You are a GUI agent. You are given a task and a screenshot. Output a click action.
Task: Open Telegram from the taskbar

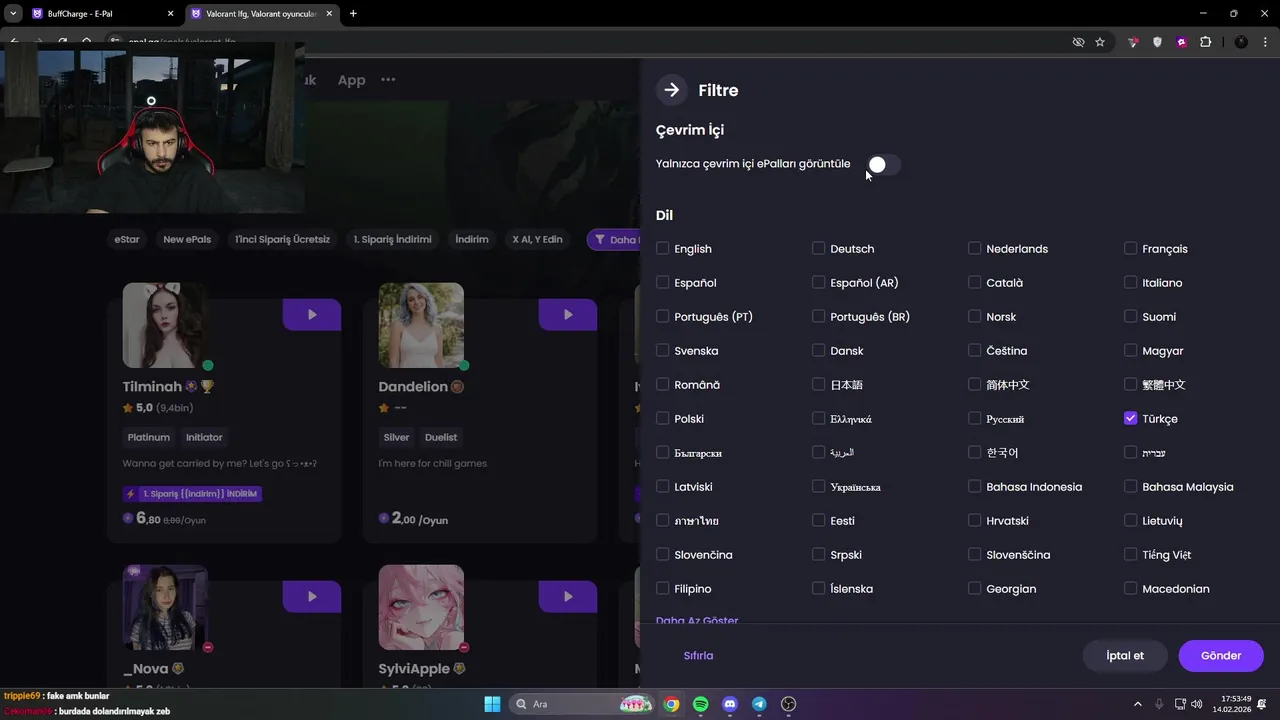pos(759,704)
